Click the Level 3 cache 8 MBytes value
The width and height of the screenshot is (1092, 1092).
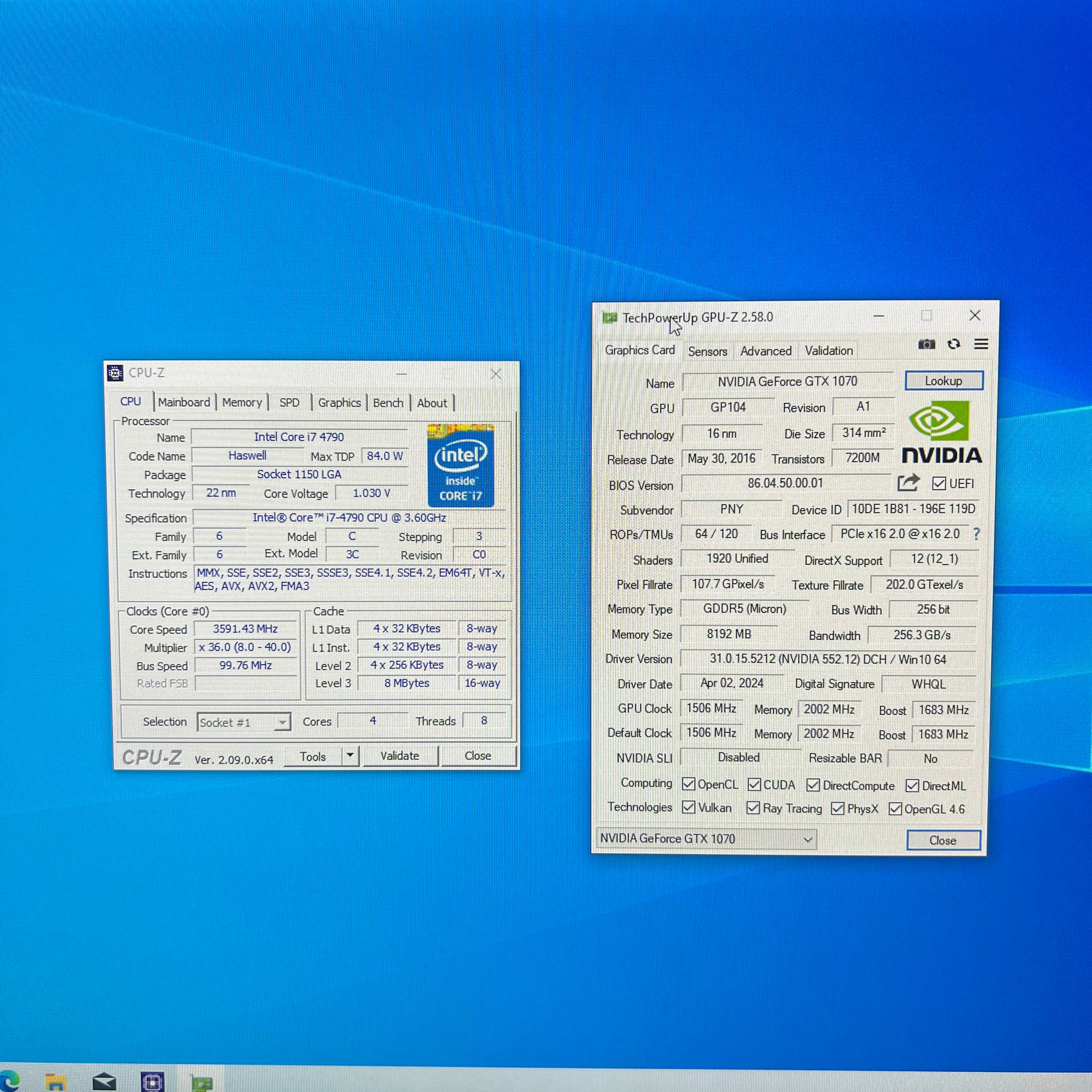pos(407,683)
